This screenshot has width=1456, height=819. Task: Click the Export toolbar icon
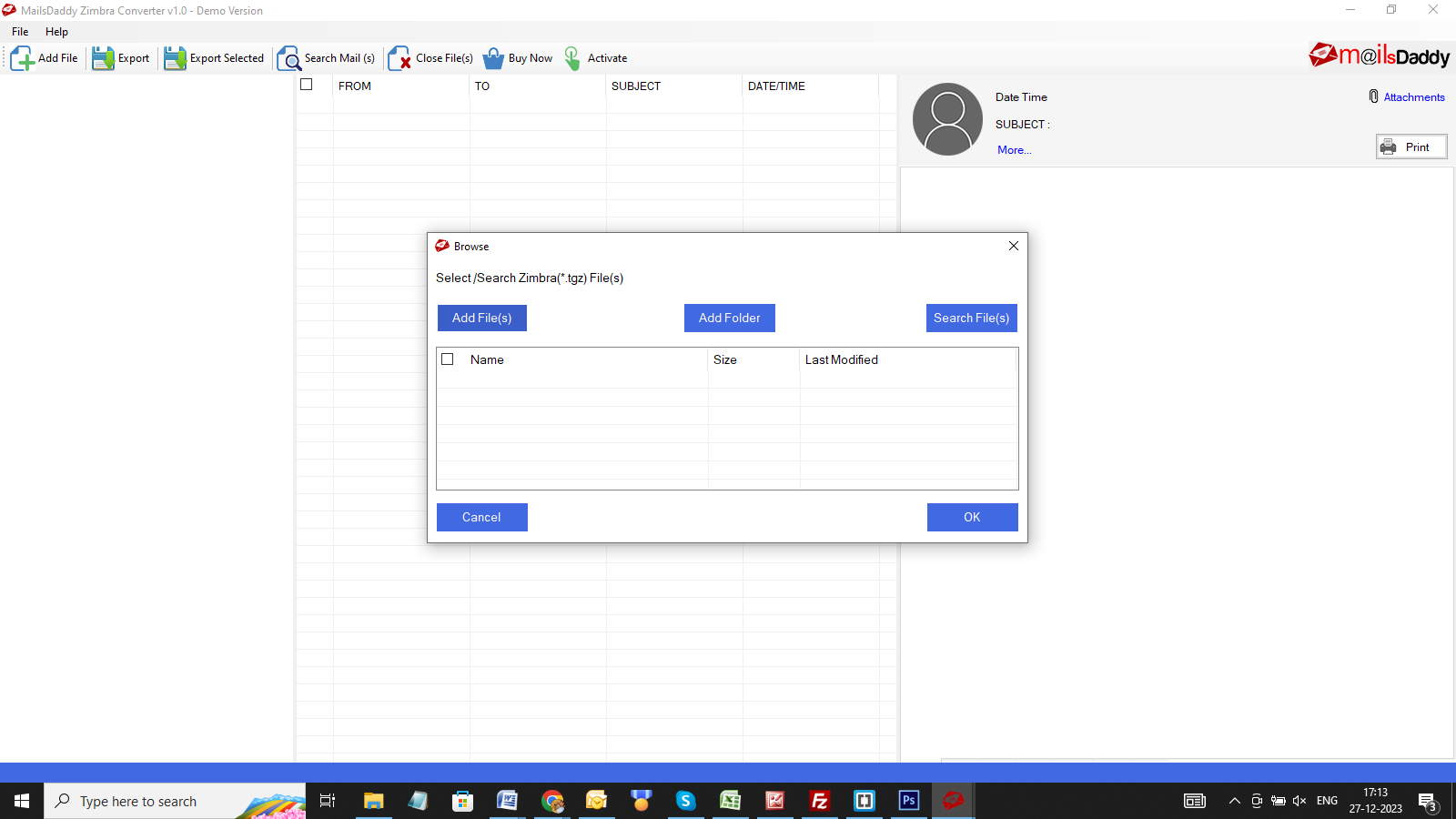(x=103, y=58)
